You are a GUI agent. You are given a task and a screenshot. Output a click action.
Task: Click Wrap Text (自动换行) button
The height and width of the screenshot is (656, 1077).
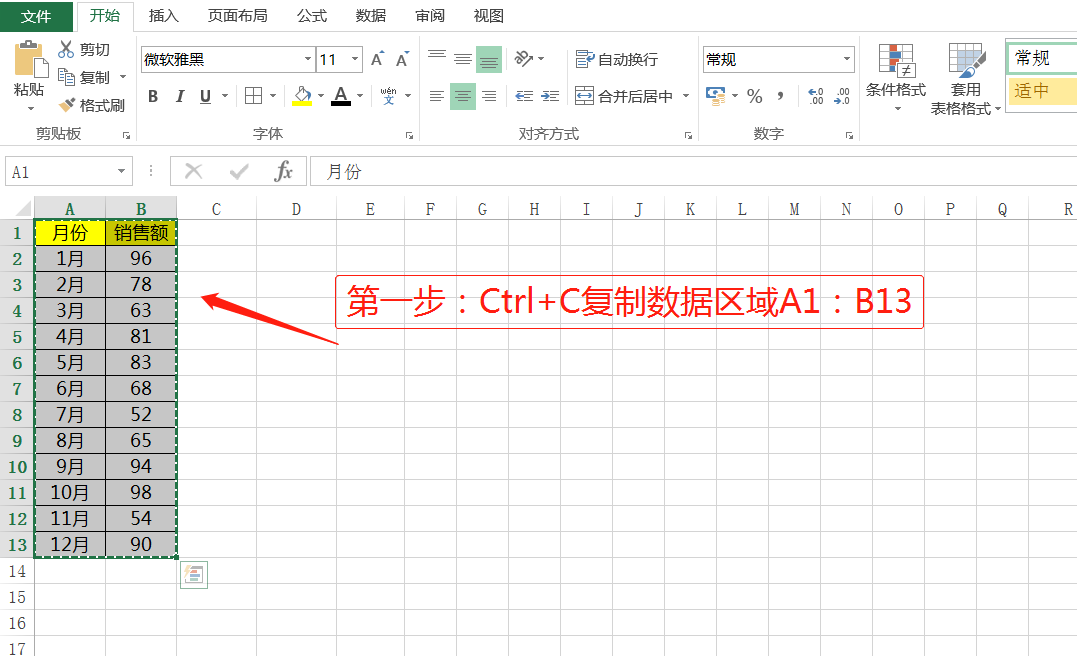(x=616, y=60)
